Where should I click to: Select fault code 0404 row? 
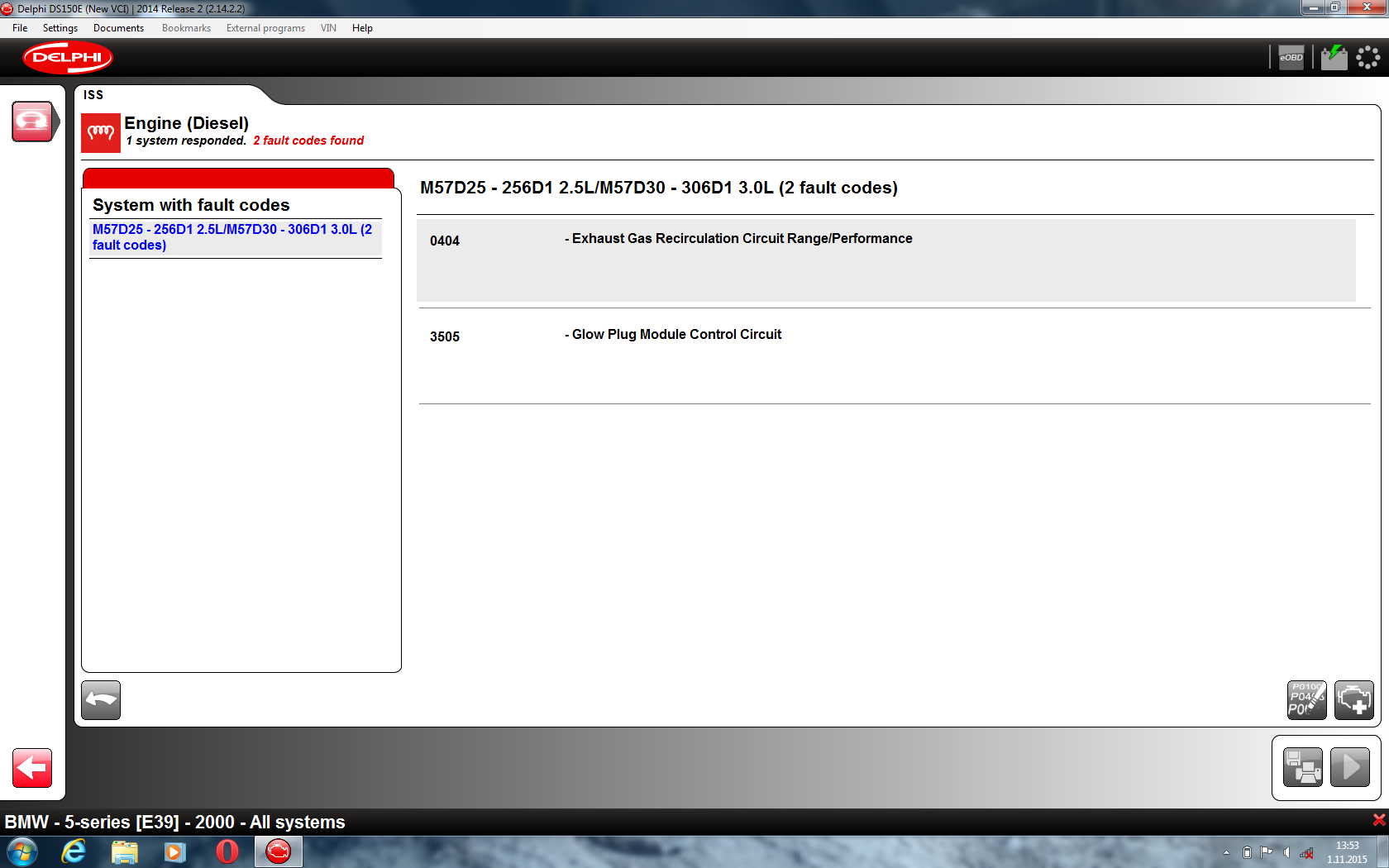[x=886, y=260]
